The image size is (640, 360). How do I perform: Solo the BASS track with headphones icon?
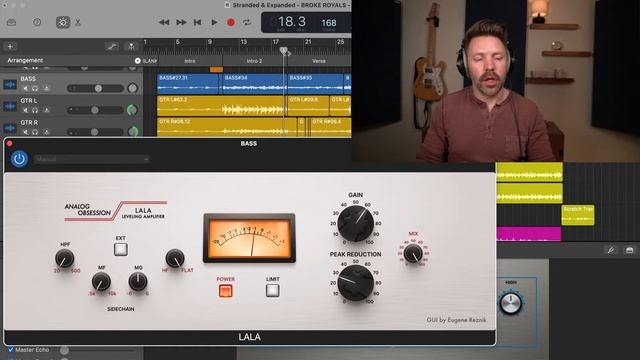(36, 89)
